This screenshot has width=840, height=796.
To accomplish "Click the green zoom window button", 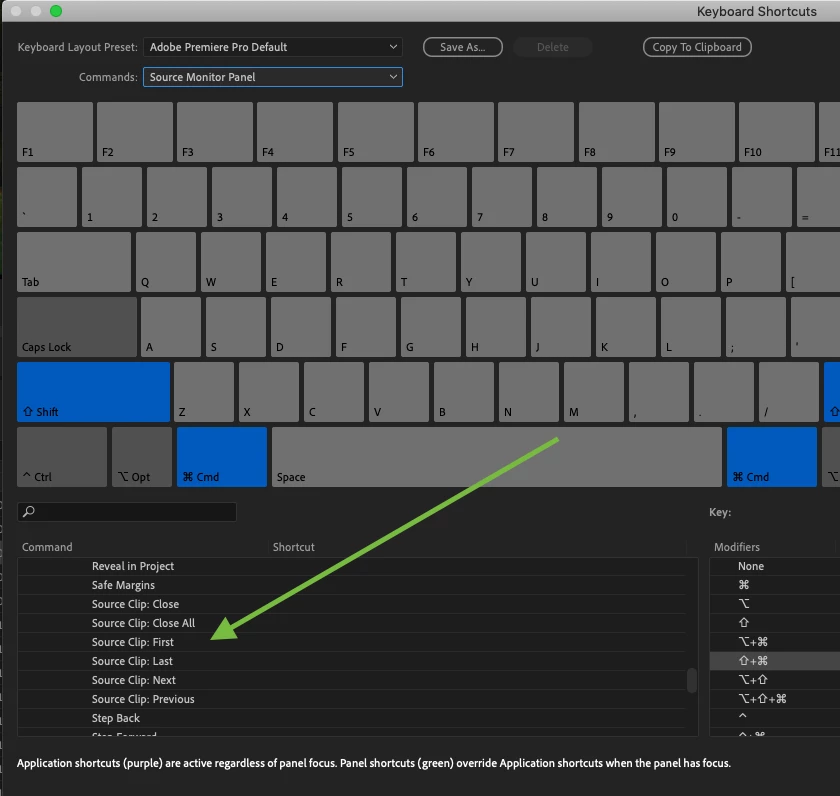I will [56, 11].
